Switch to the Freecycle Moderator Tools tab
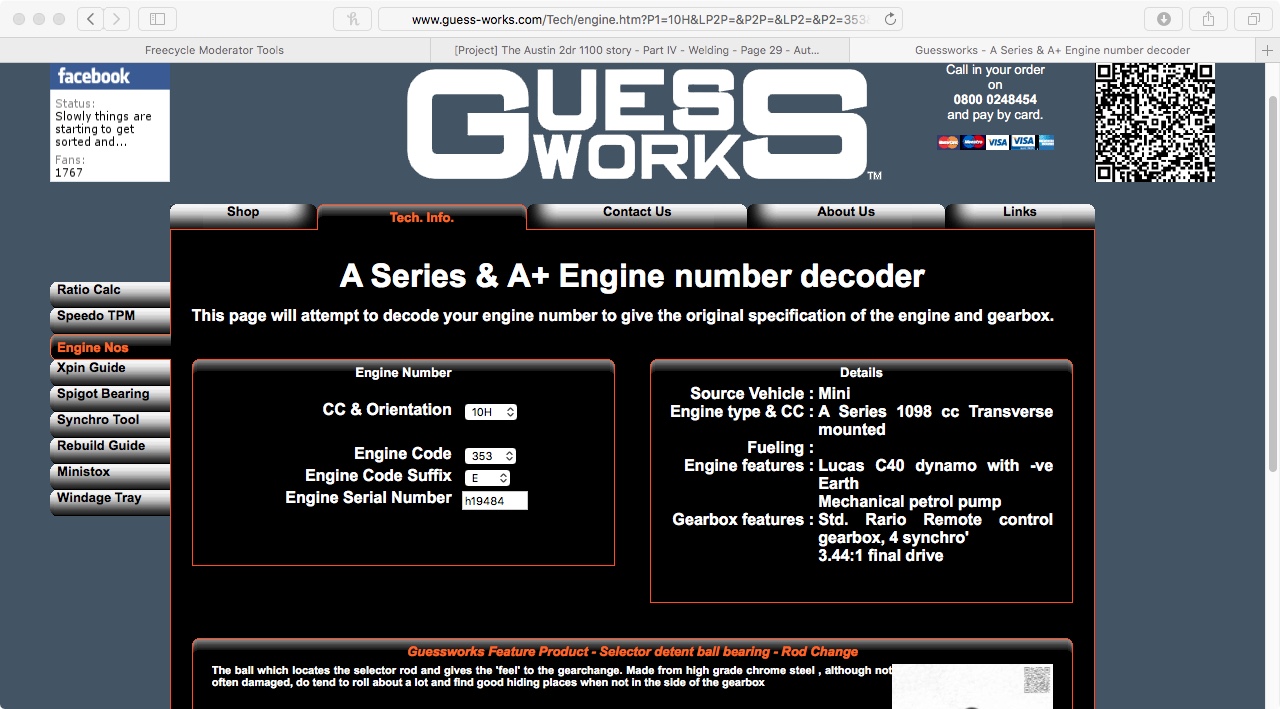Screen dimensions: 1280x709 coord(214,50)
